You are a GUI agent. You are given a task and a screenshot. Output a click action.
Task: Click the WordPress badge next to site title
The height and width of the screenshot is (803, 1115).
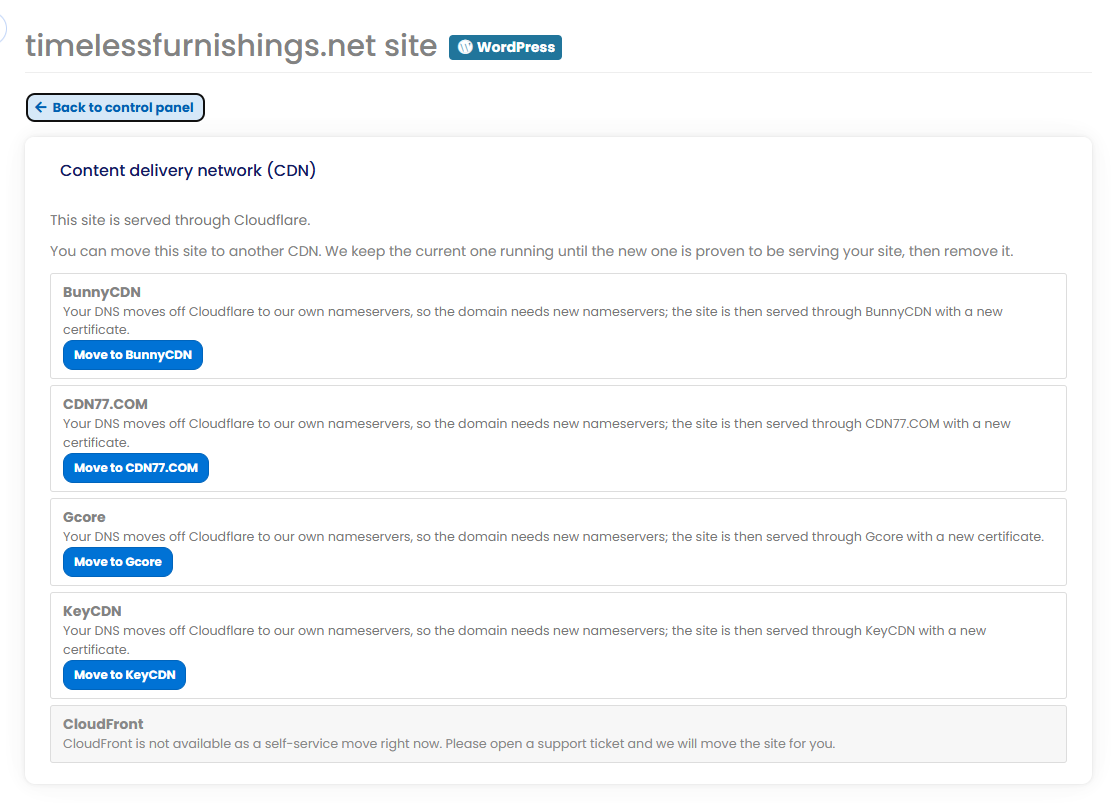[x=505, y=47]
